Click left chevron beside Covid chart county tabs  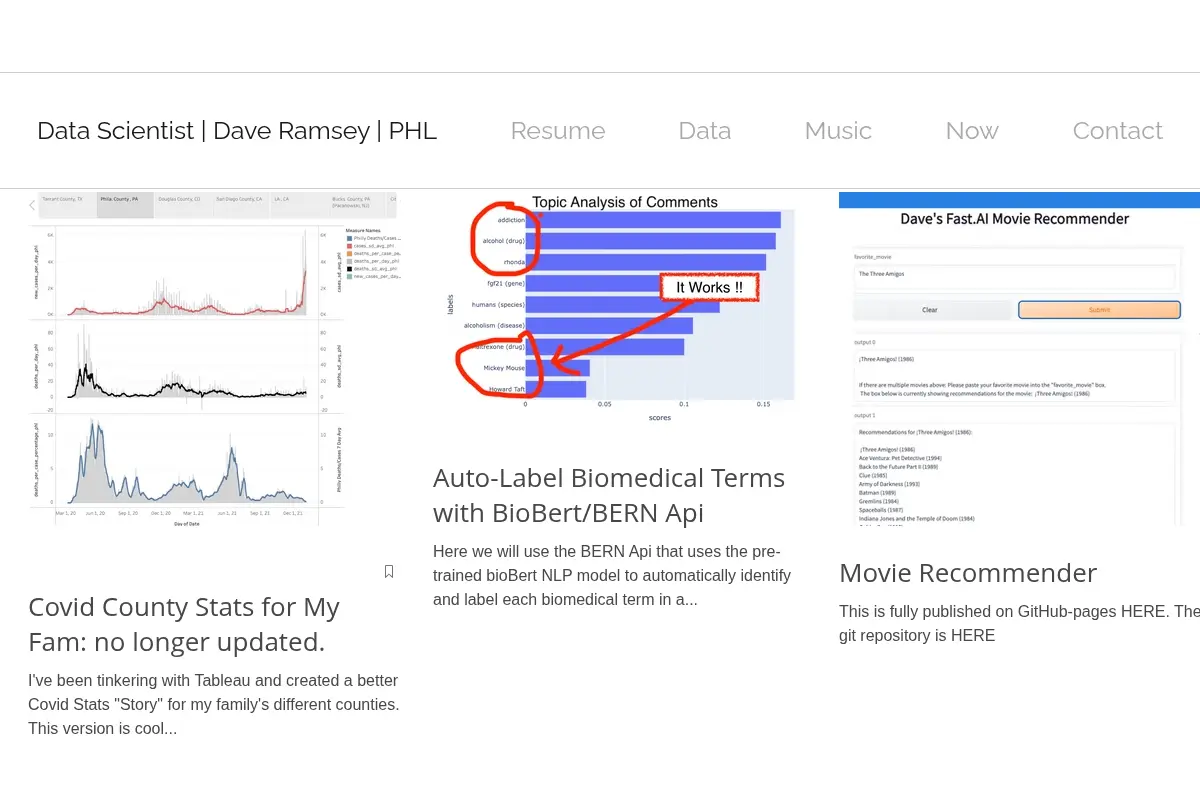click(32, 205)
